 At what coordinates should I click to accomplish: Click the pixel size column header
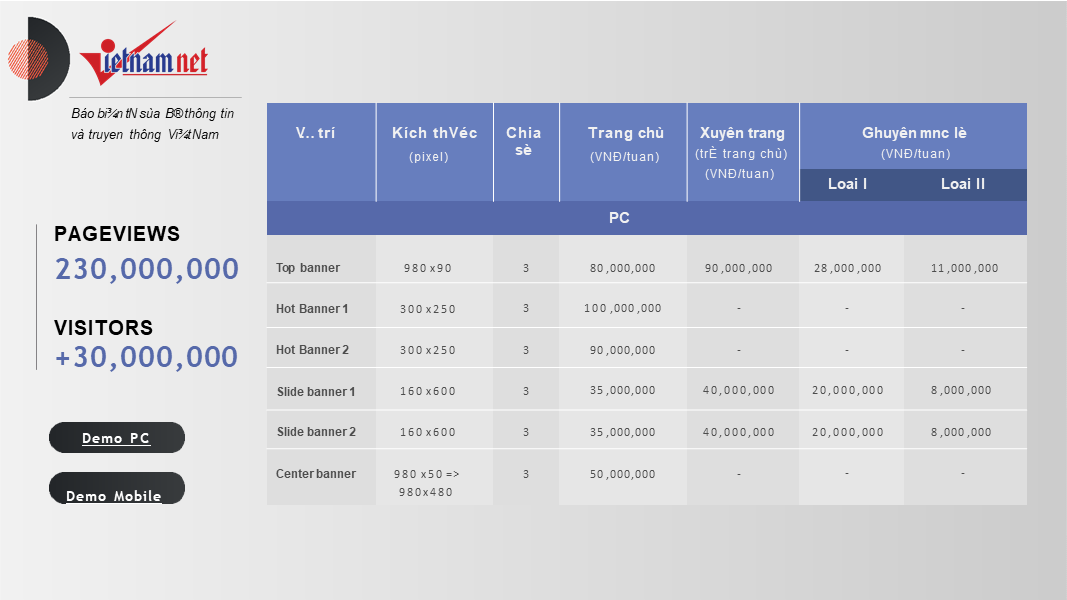(434, 143)
